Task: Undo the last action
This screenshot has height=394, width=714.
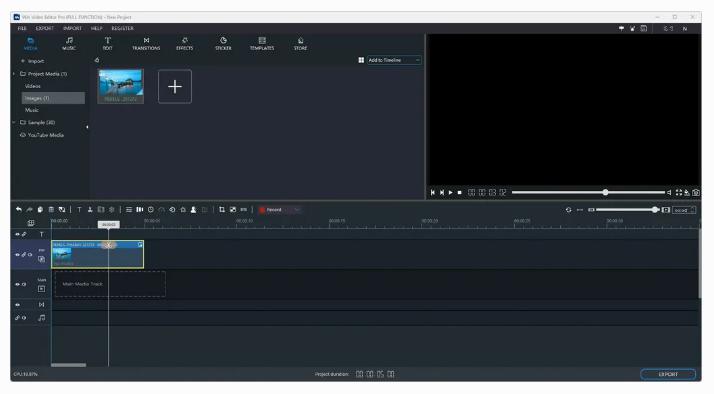Action: point(19,210)
